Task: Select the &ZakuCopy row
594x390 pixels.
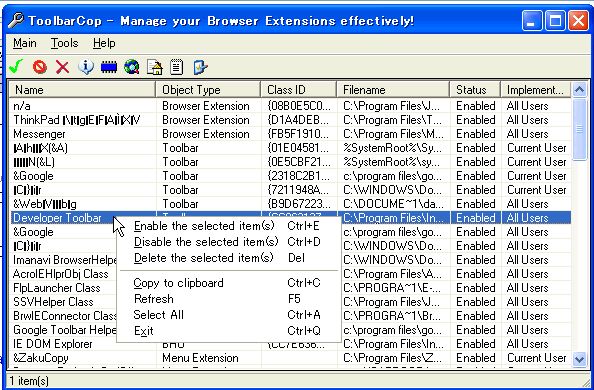Action: (x=290, y=358)
